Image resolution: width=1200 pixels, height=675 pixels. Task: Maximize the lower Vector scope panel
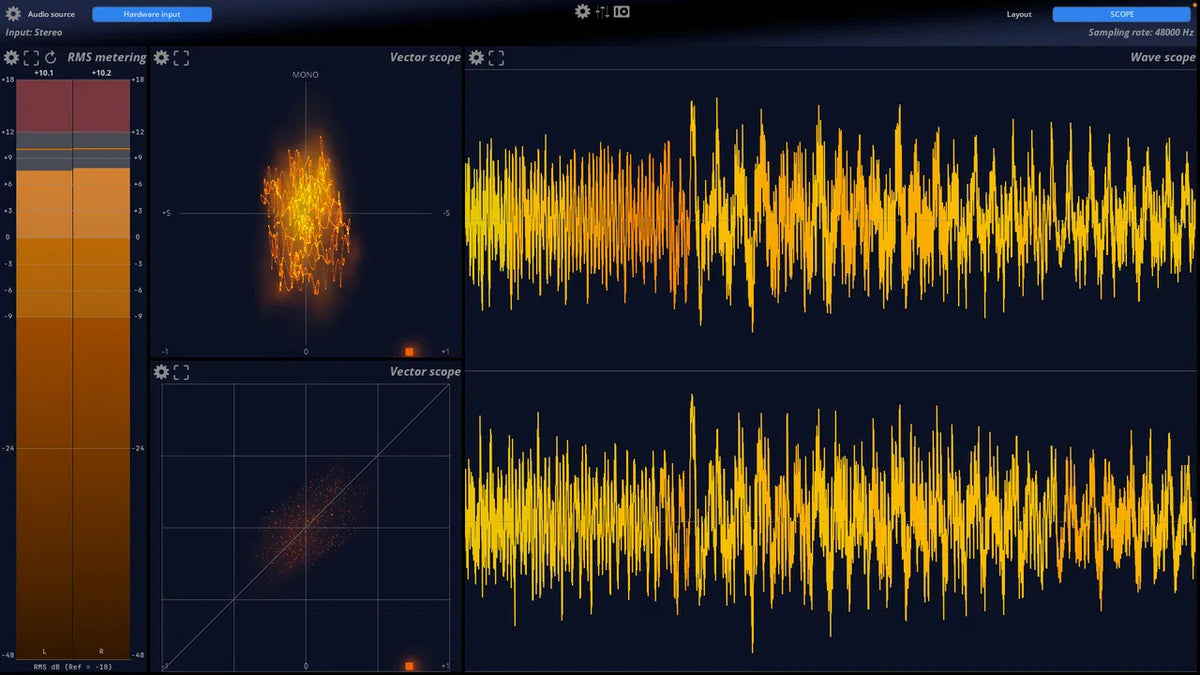coord(181,372)
